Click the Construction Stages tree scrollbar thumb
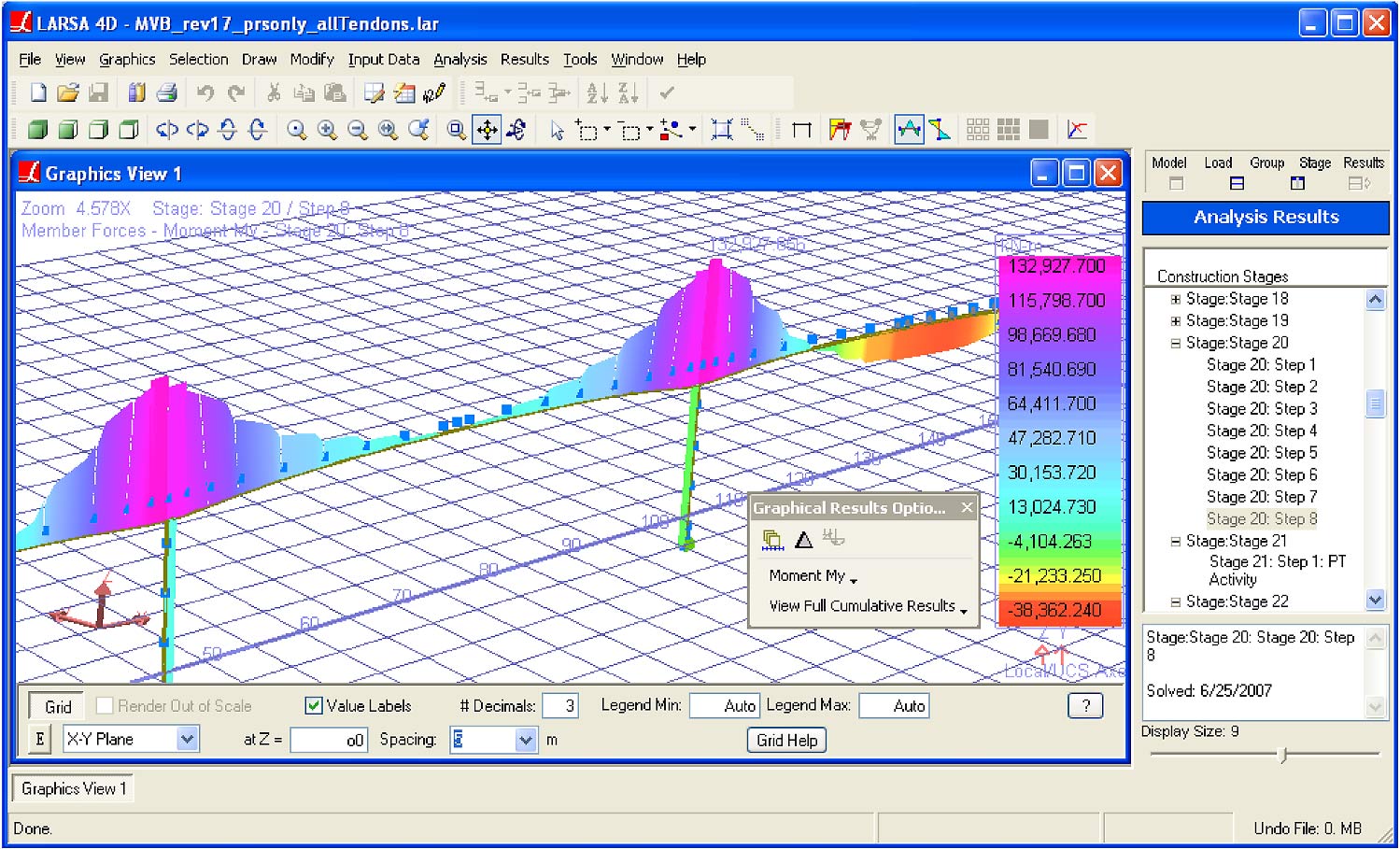The image size is (1400, 849). 1375,403
